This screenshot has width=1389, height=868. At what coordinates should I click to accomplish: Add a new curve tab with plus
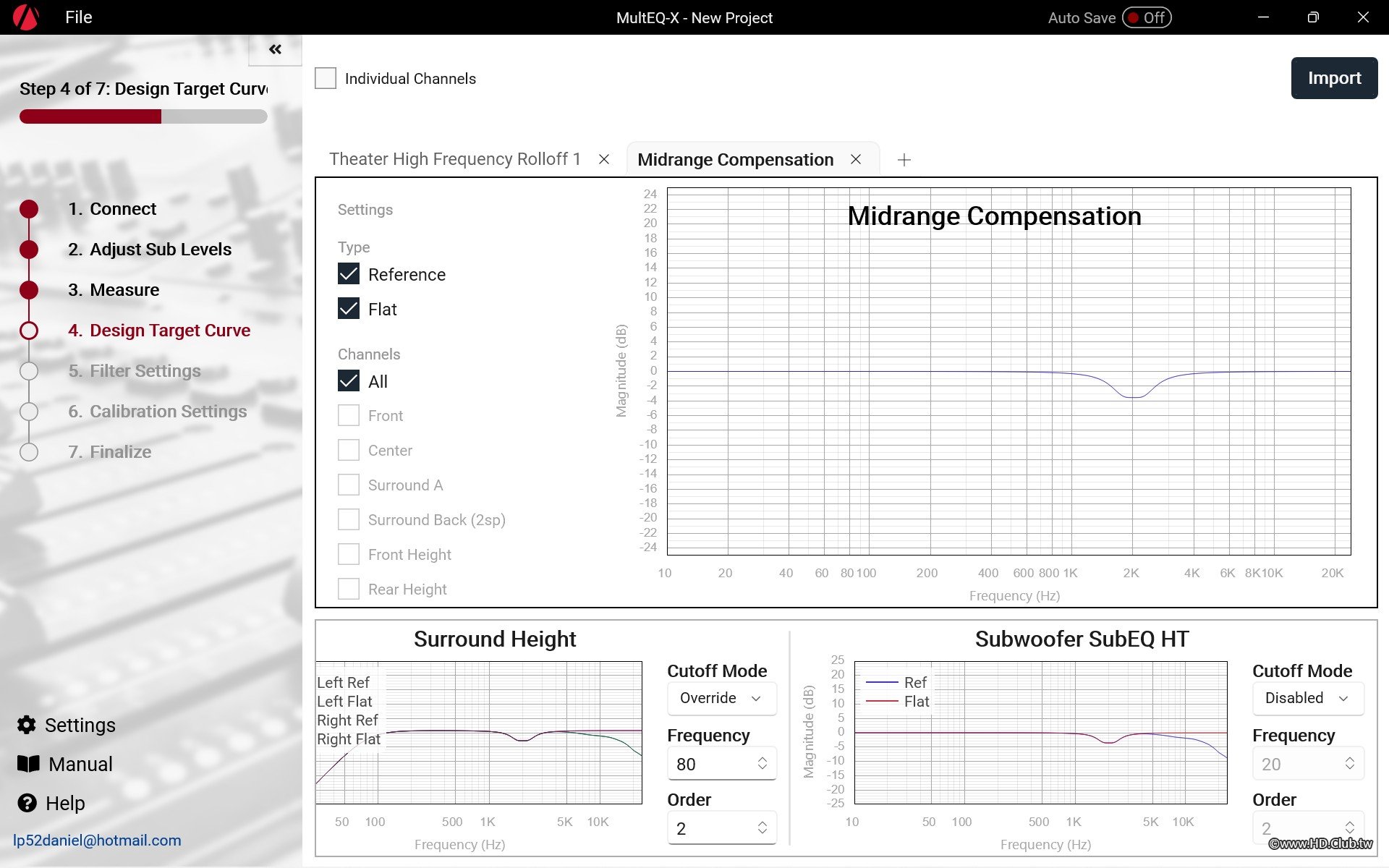pos(904,160)
